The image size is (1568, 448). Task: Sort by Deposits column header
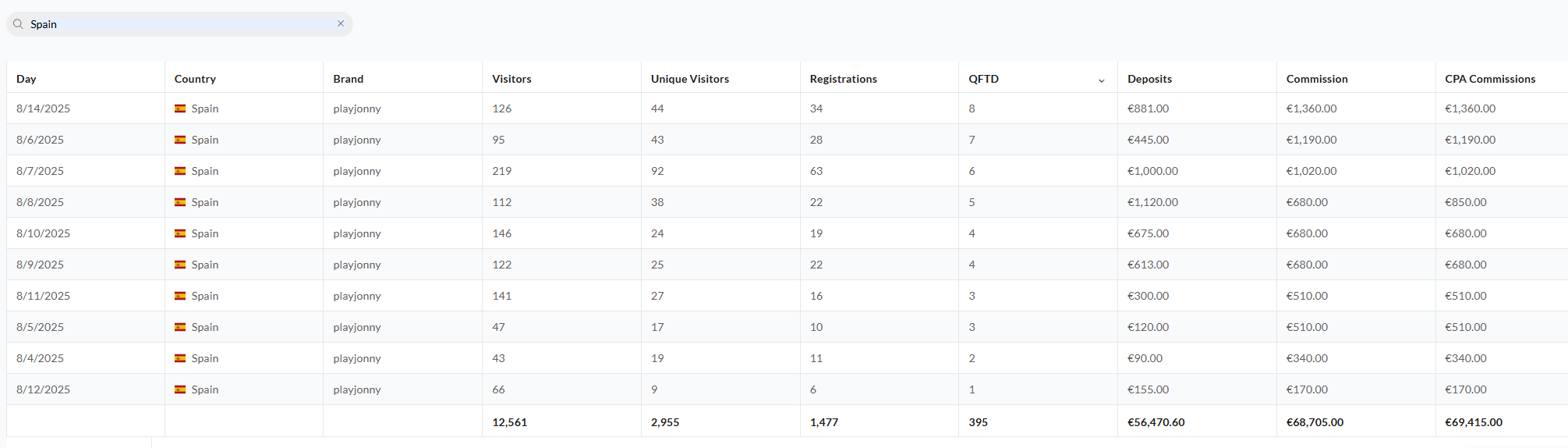(1149, 79)
